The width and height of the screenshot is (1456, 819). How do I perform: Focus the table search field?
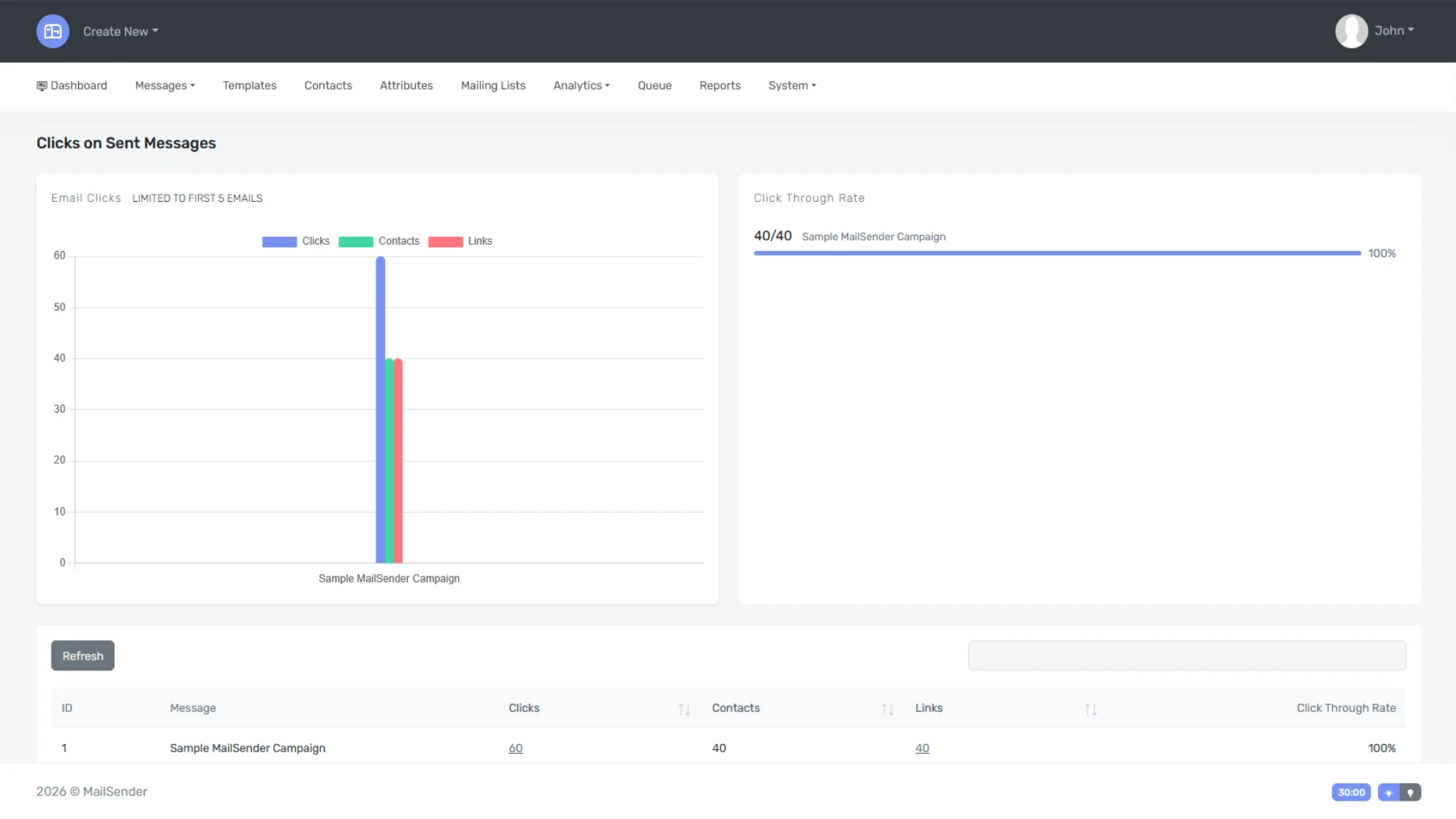point(1187,655)
